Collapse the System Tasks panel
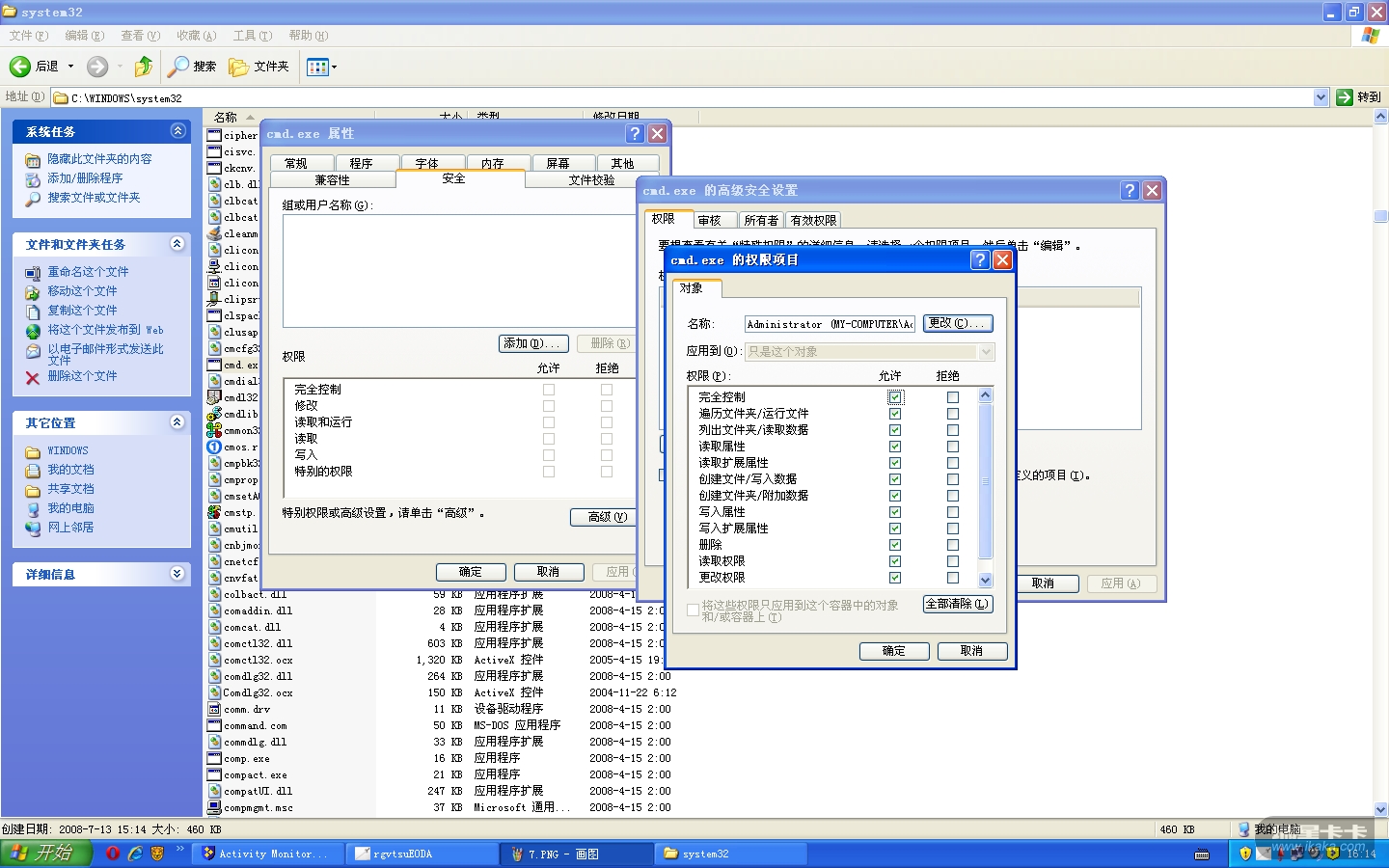Image resolution: width=1389 pixels, height=868 pixels. (177, 131)
